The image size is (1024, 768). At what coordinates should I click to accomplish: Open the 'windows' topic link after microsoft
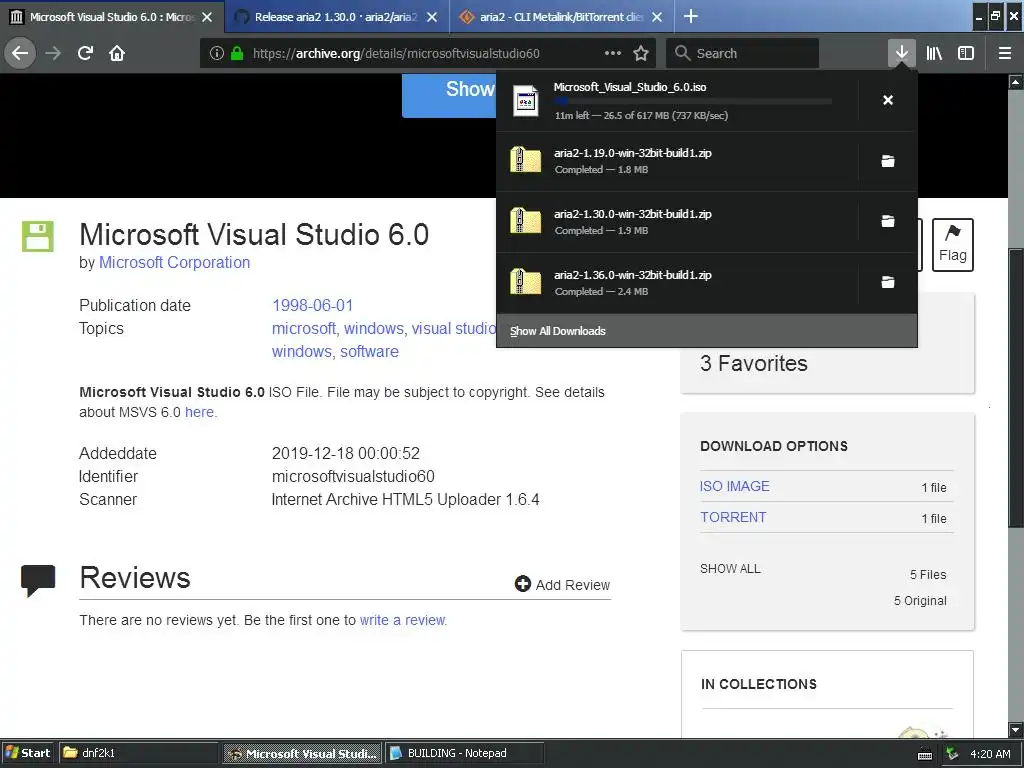tap(374, 328)
